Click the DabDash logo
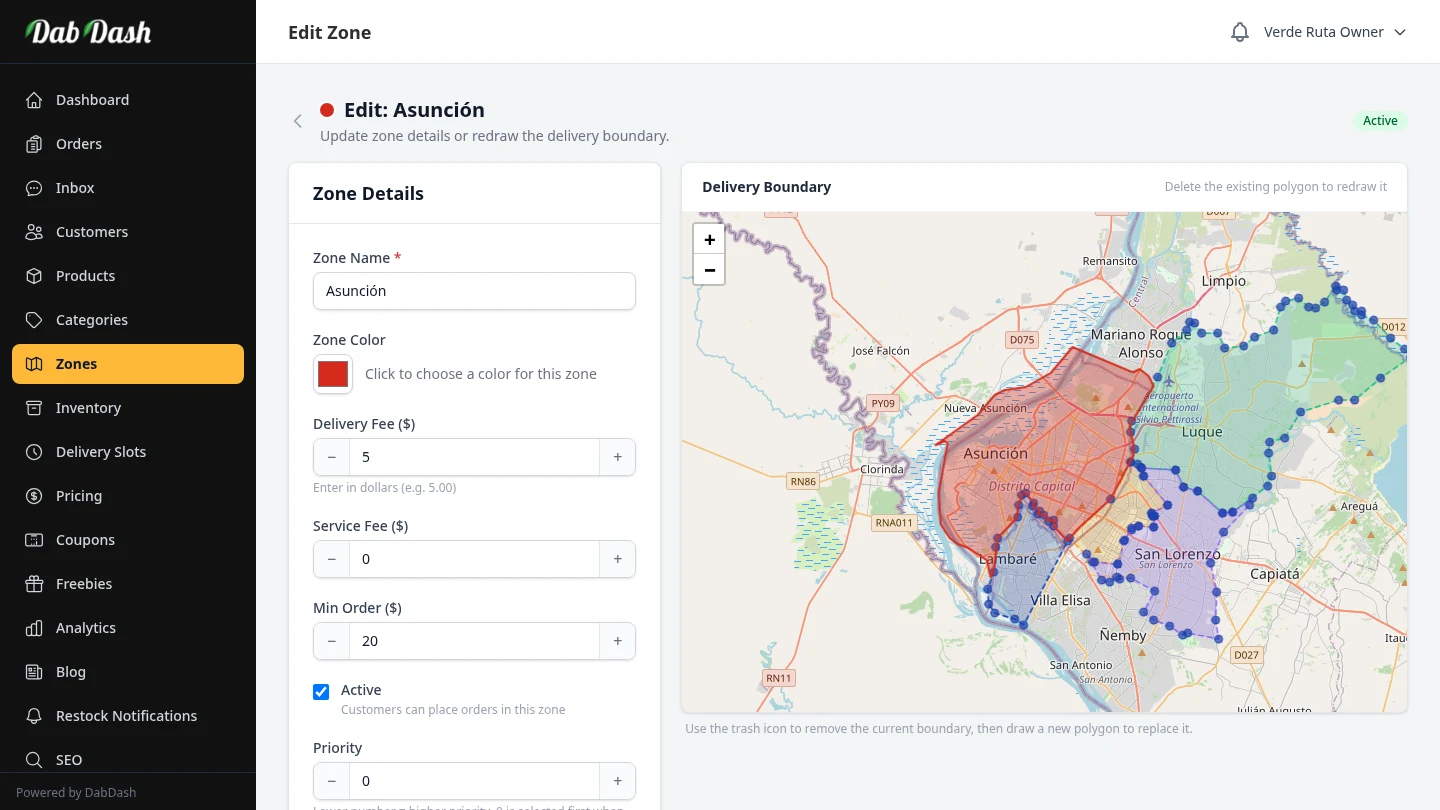The image size is (1440, 810). pyautogui.click(x=88, y=32)
